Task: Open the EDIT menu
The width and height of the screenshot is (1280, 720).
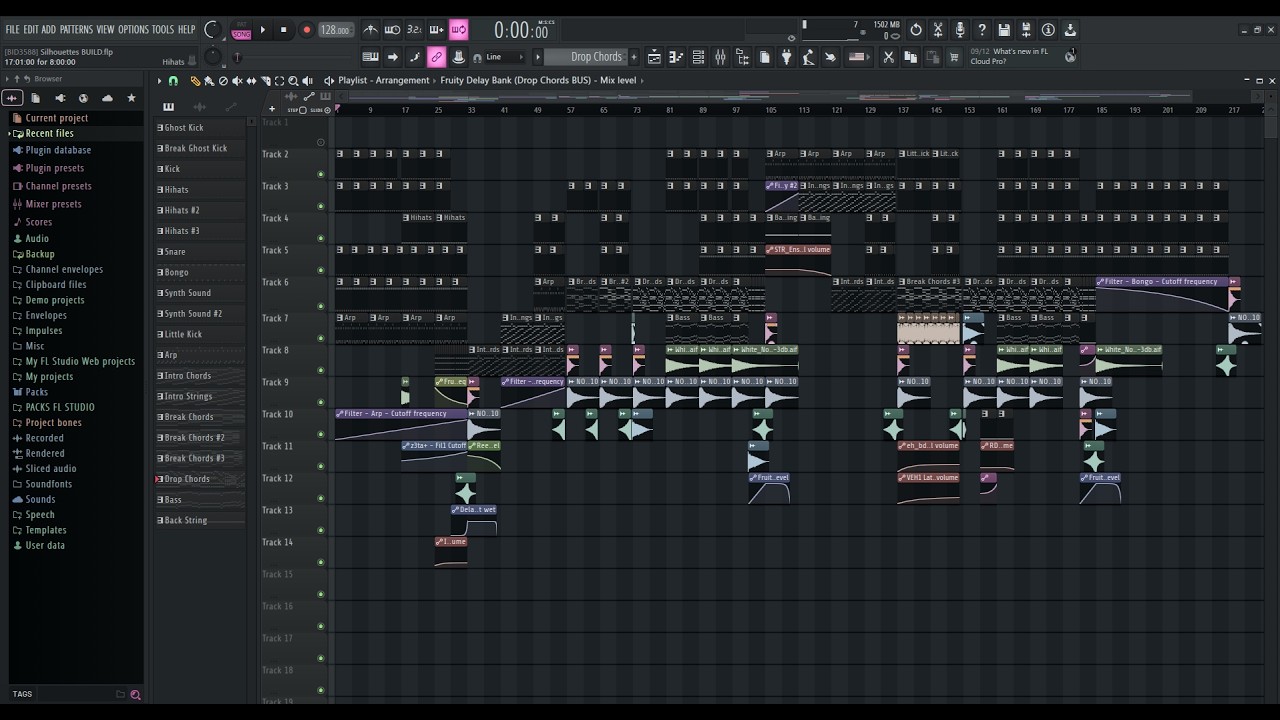Action: (x=31, y=29)
